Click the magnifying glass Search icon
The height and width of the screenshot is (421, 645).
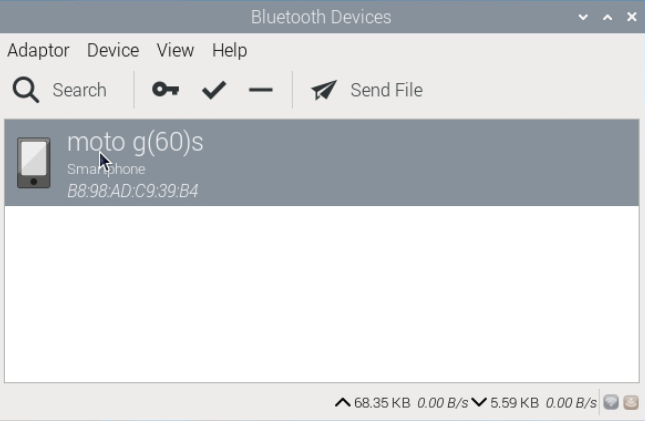(x=26, y=90)
